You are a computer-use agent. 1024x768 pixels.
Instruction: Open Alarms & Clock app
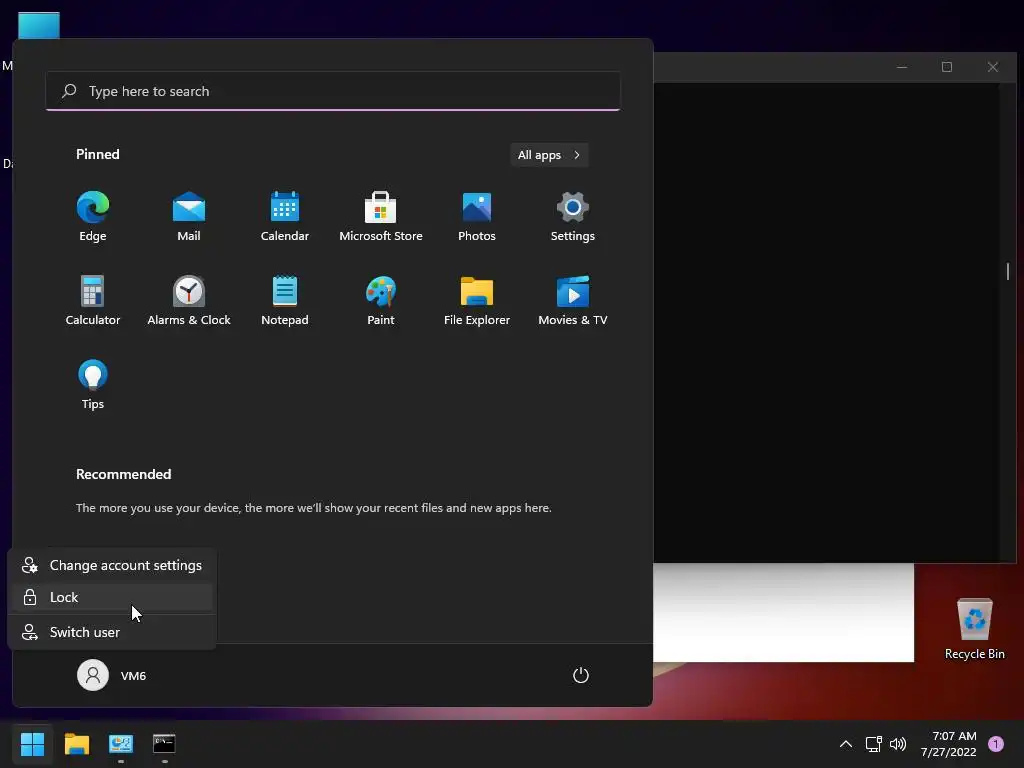click(189, 301)
